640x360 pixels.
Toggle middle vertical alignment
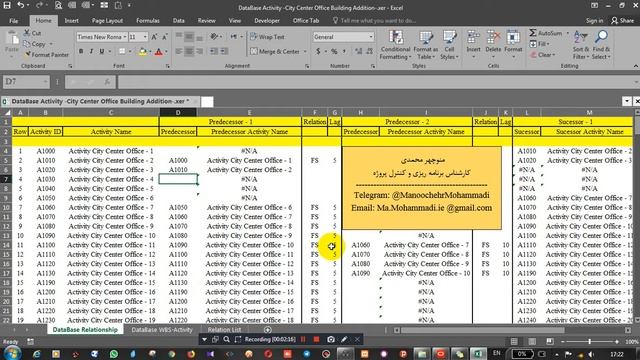[189, 37]
